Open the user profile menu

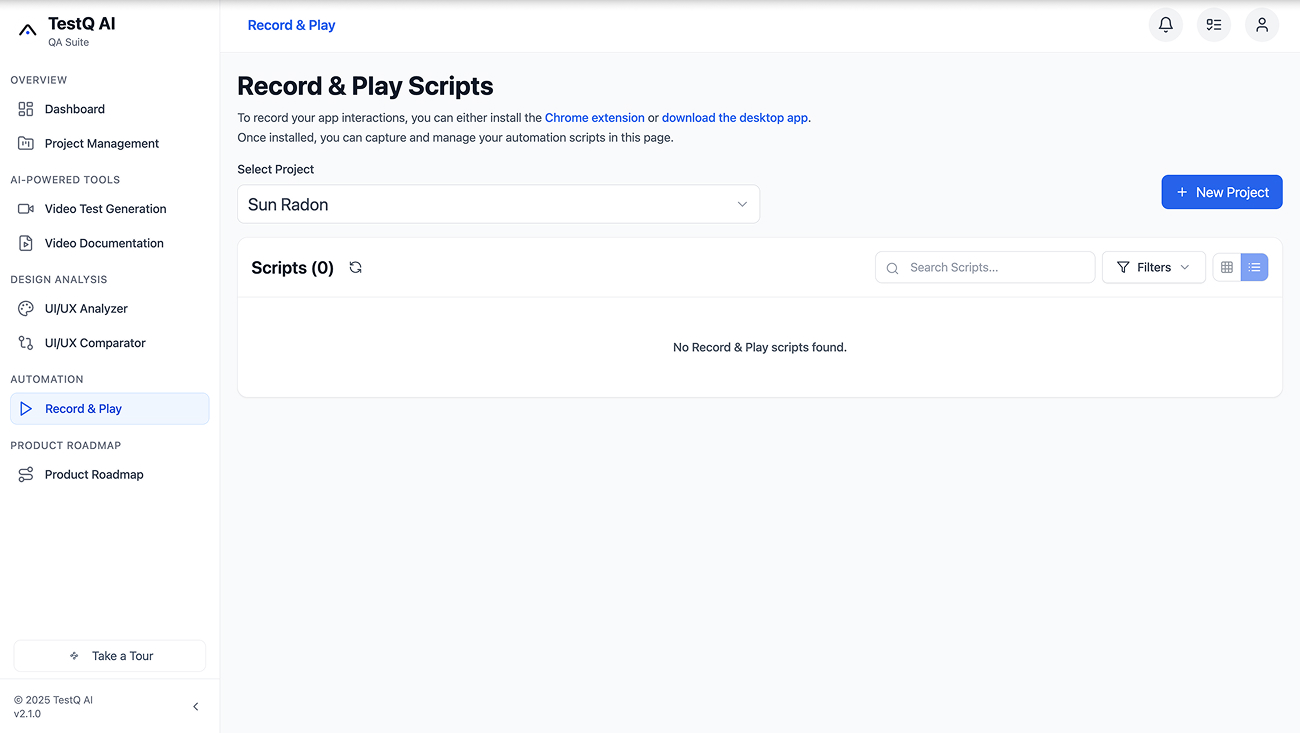point(1261,24)
